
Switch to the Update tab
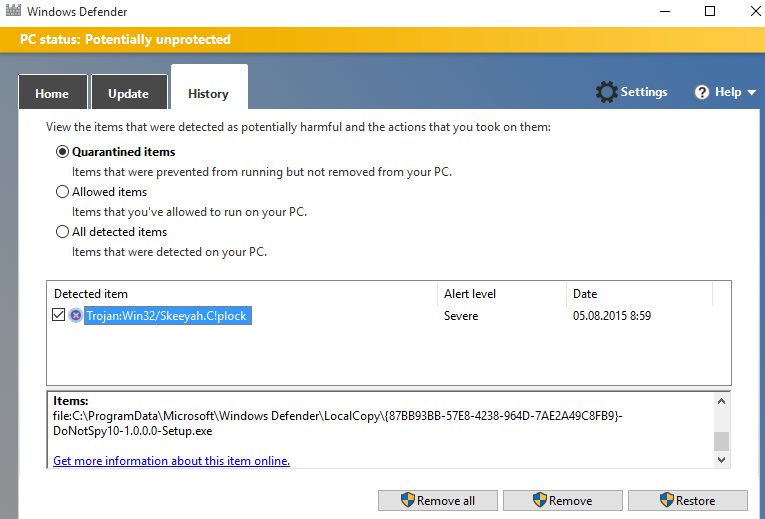[x=129, y=92]
